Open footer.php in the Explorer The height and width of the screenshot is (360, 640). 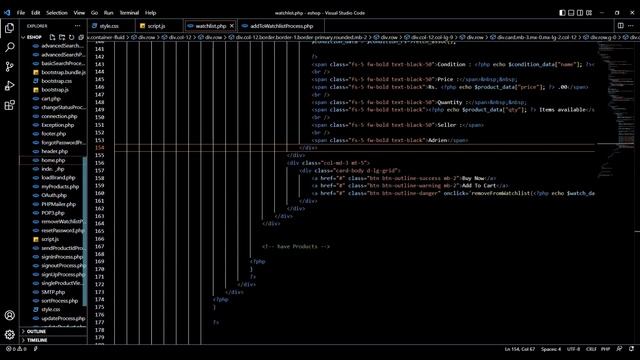click(x=53, y=134)
